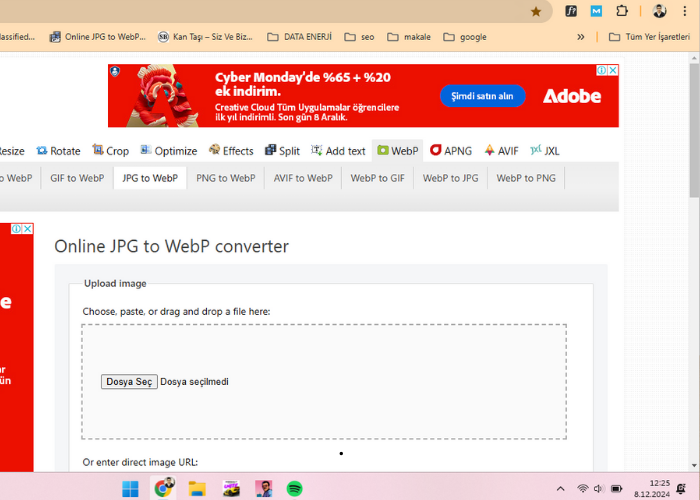Viewport: 700px width, 500px height.
Task: Switch to WebP to PNG tab
Action: pos(526,178)
